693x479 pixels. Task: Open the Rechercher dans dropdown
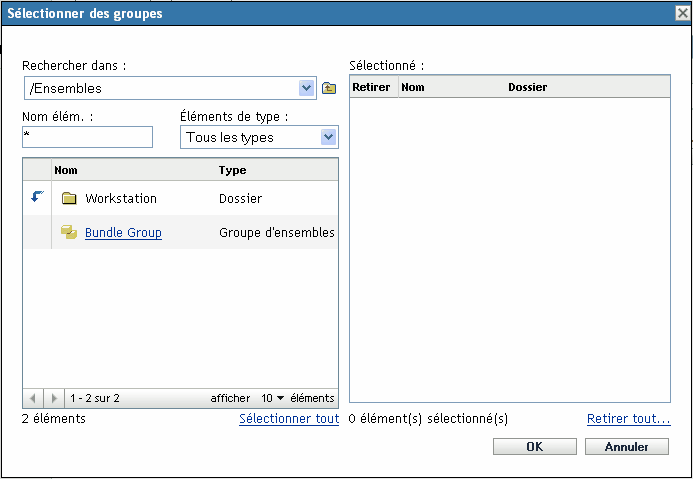coord(307,88)
